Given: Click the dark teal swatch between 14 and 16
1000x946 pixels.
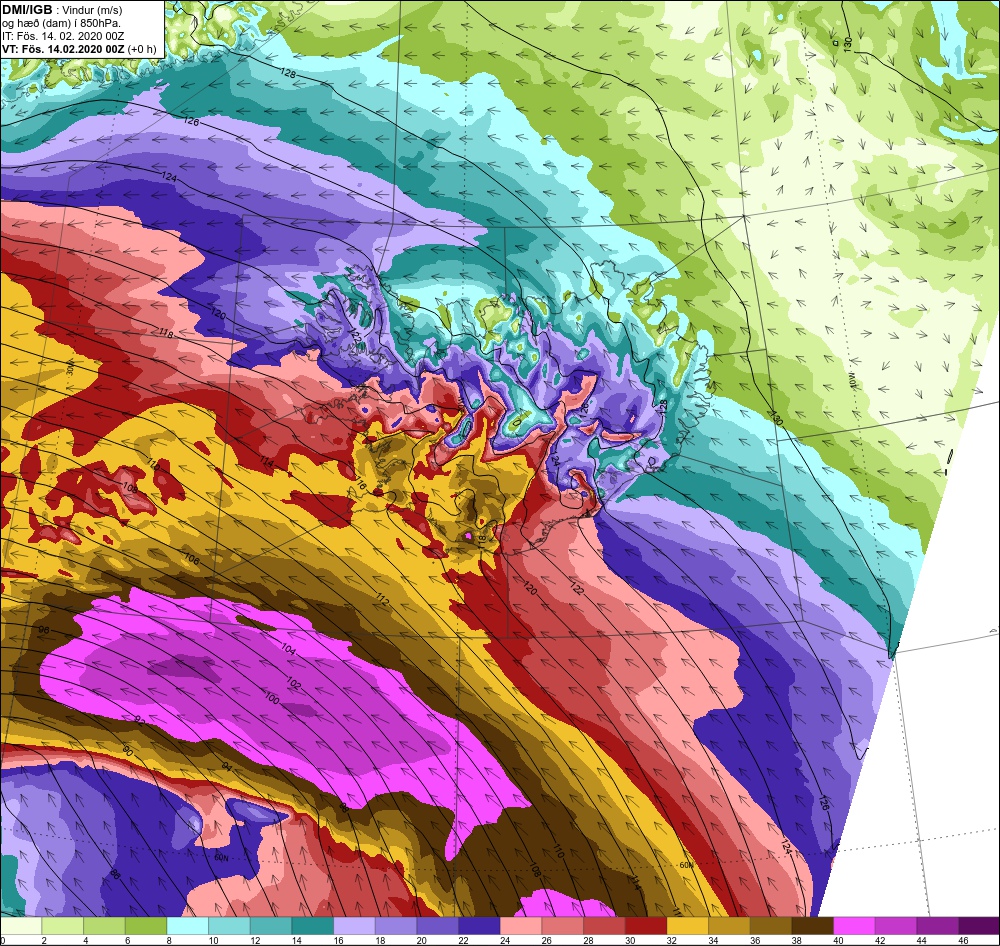Looking at the screenshot, I should (x=313, y=926).
